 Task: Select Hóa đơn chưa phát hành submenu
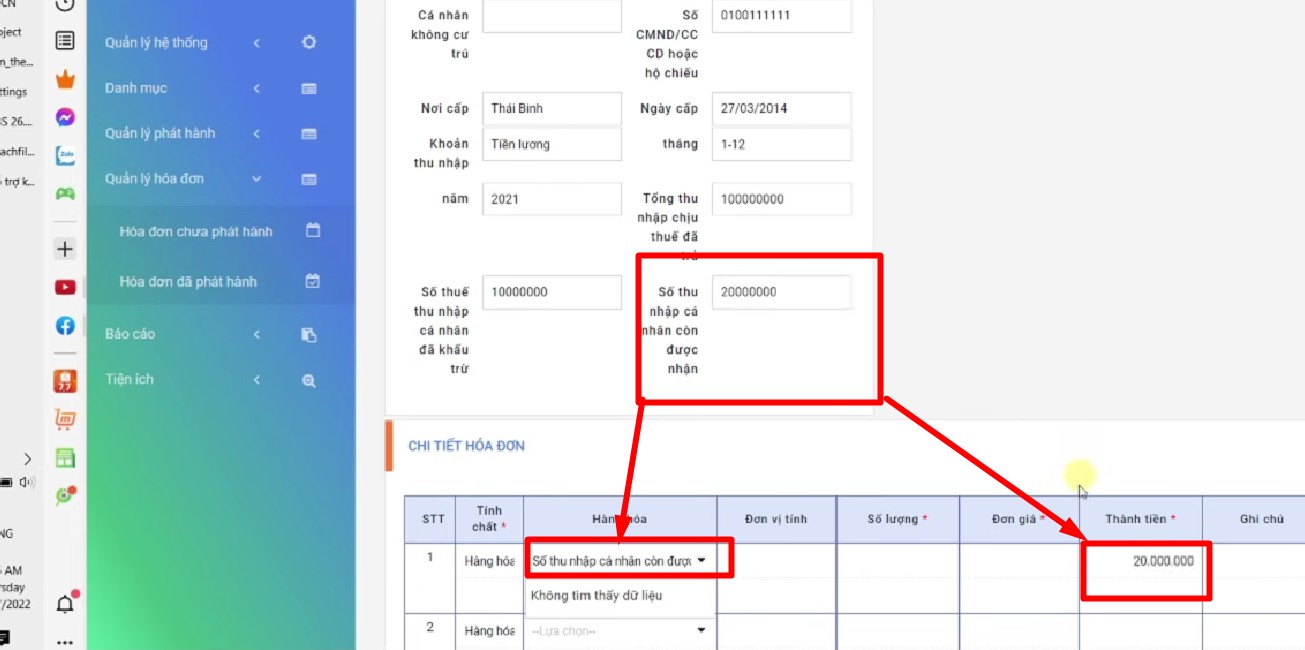point(196,231)
